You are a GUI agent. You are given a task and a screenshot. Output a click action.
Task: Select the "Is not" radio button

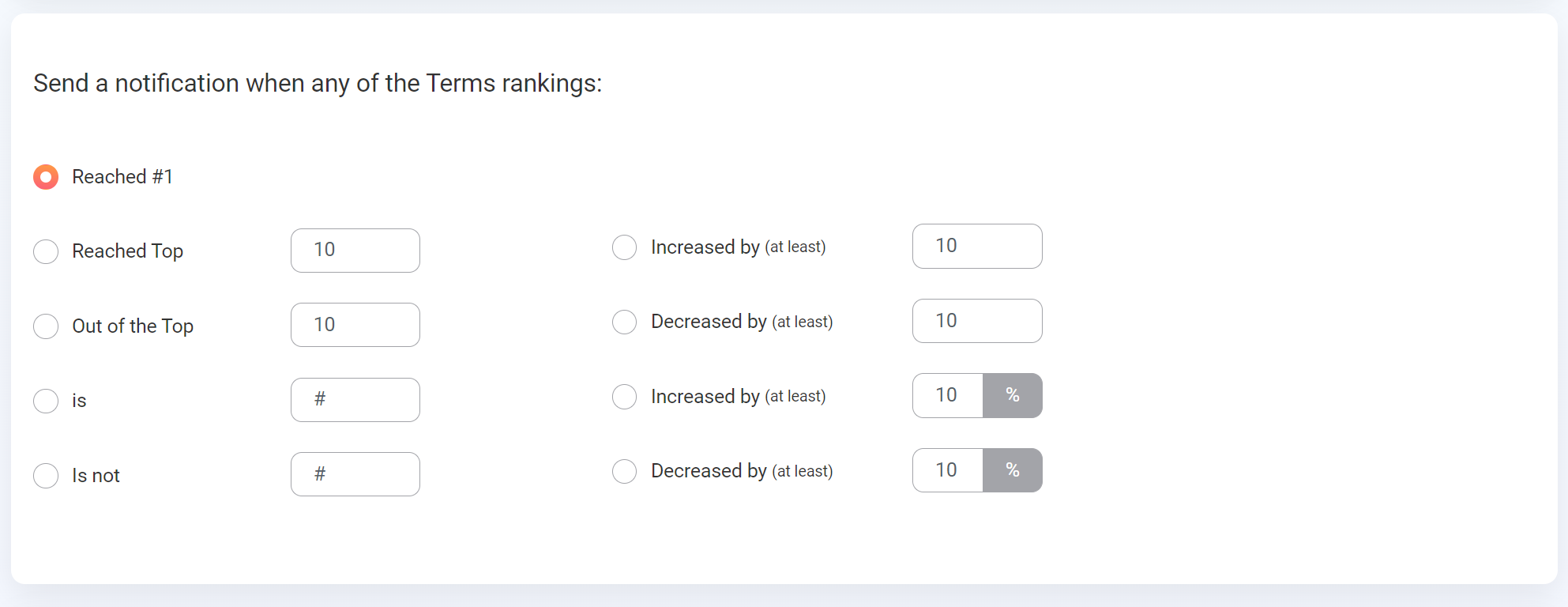[46, 476]
